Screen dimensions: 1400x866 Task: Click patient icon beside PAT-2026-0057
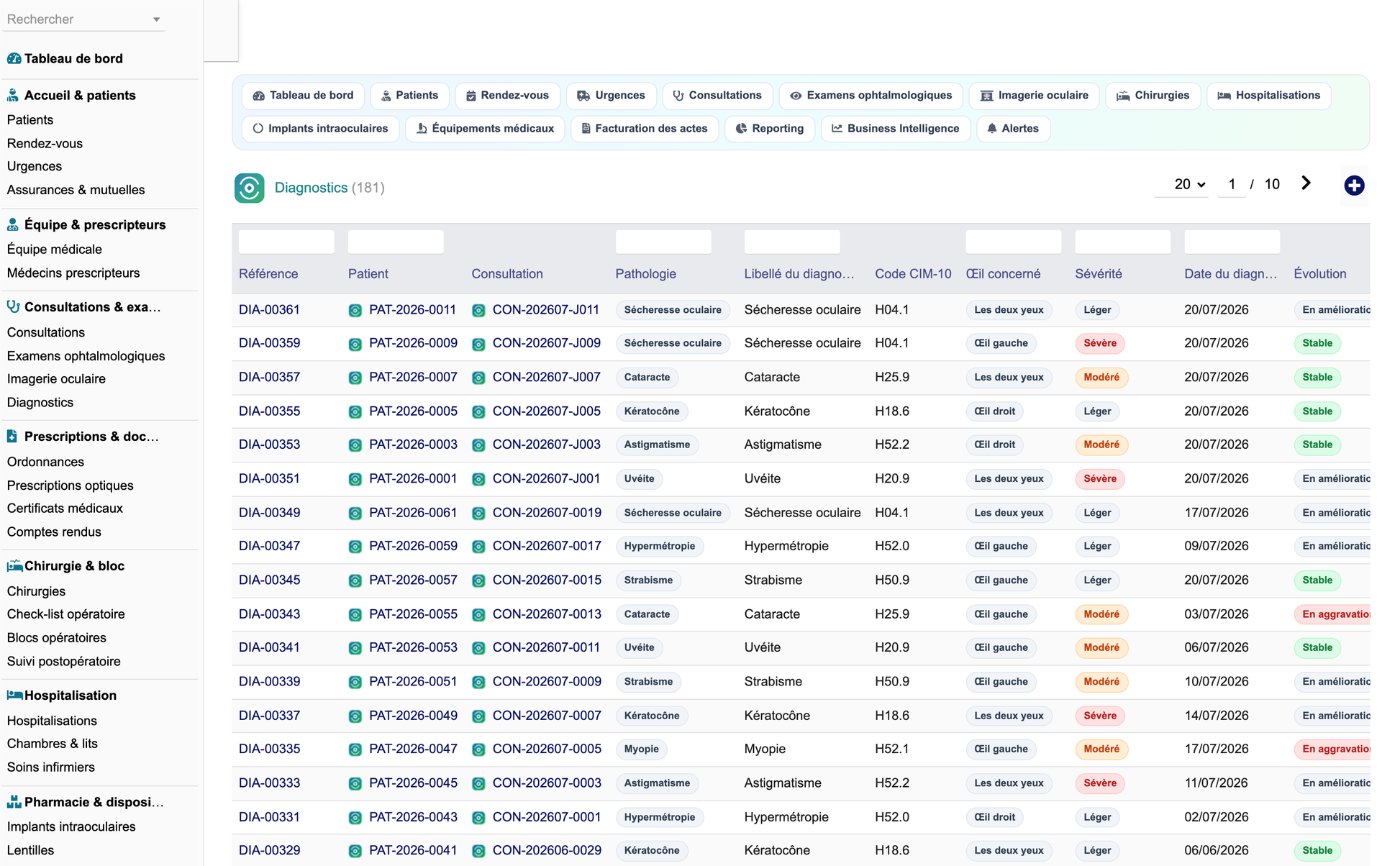point(355,580)
